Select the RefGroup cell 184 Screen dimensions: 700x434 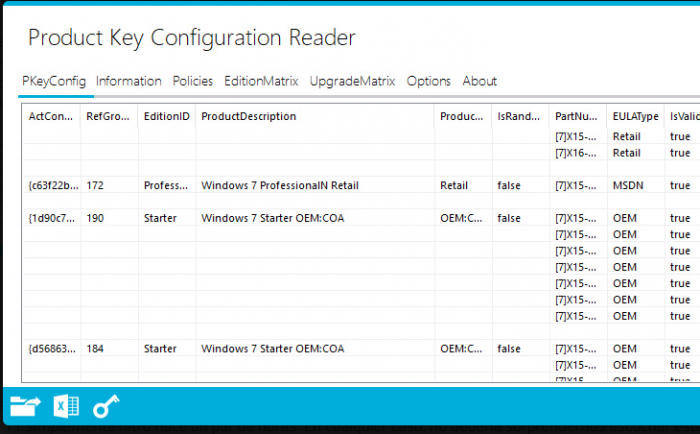click(x=95, y=349)
